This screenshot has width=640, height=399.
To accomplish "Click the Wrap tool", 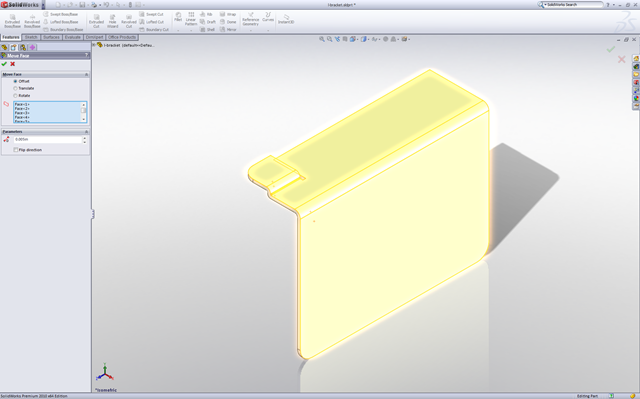I will tap(228, 14).
